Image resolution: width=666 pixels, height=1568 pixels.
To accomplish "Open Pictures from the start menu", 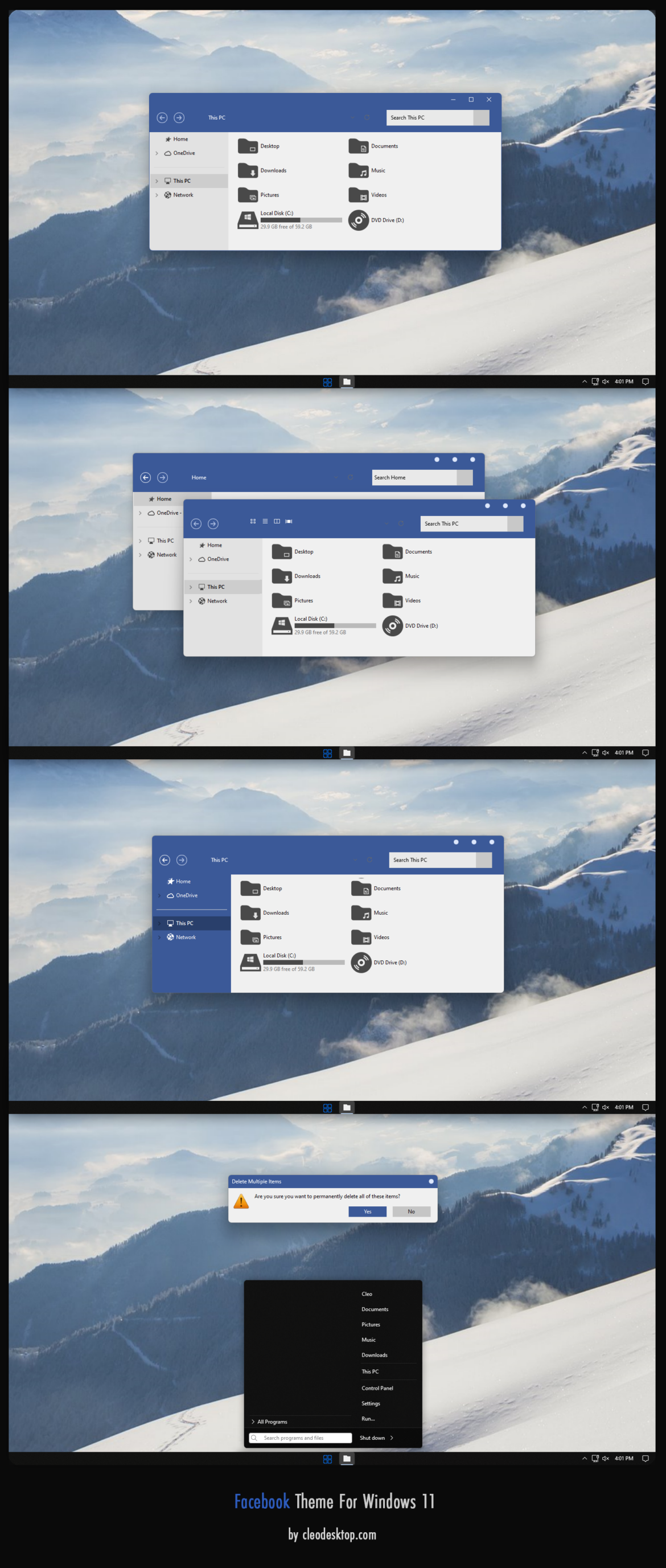I will pyautogui.click(x=371, y=1324).
